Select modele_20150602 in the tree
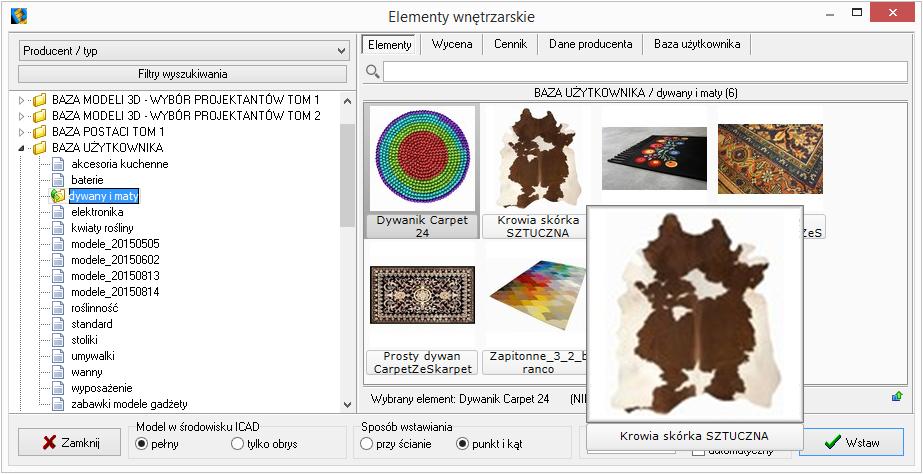Screen dimensions: 923x474 pyautogui.click(x=115, y=260)
